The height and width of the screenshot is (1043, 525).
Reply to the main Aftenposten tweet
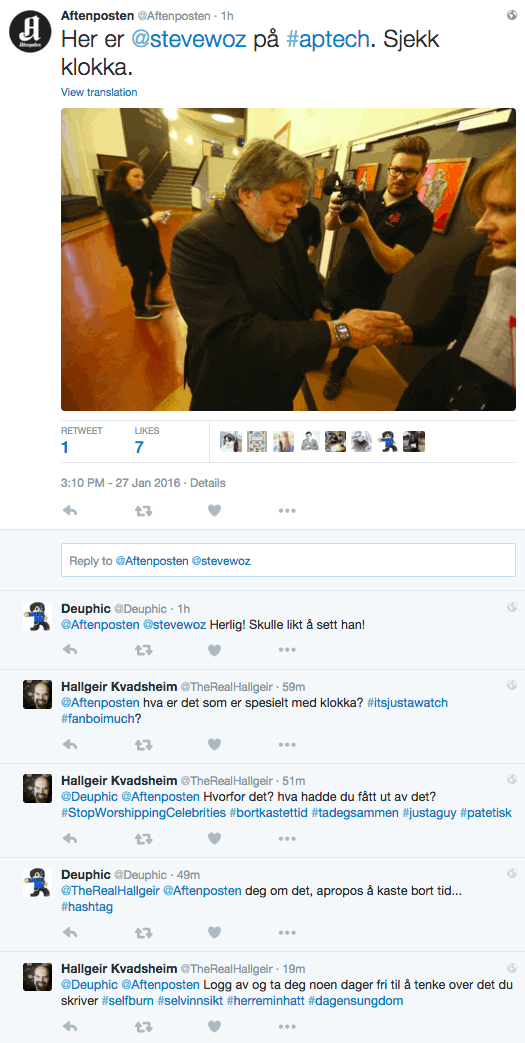[x=70, y=510]
